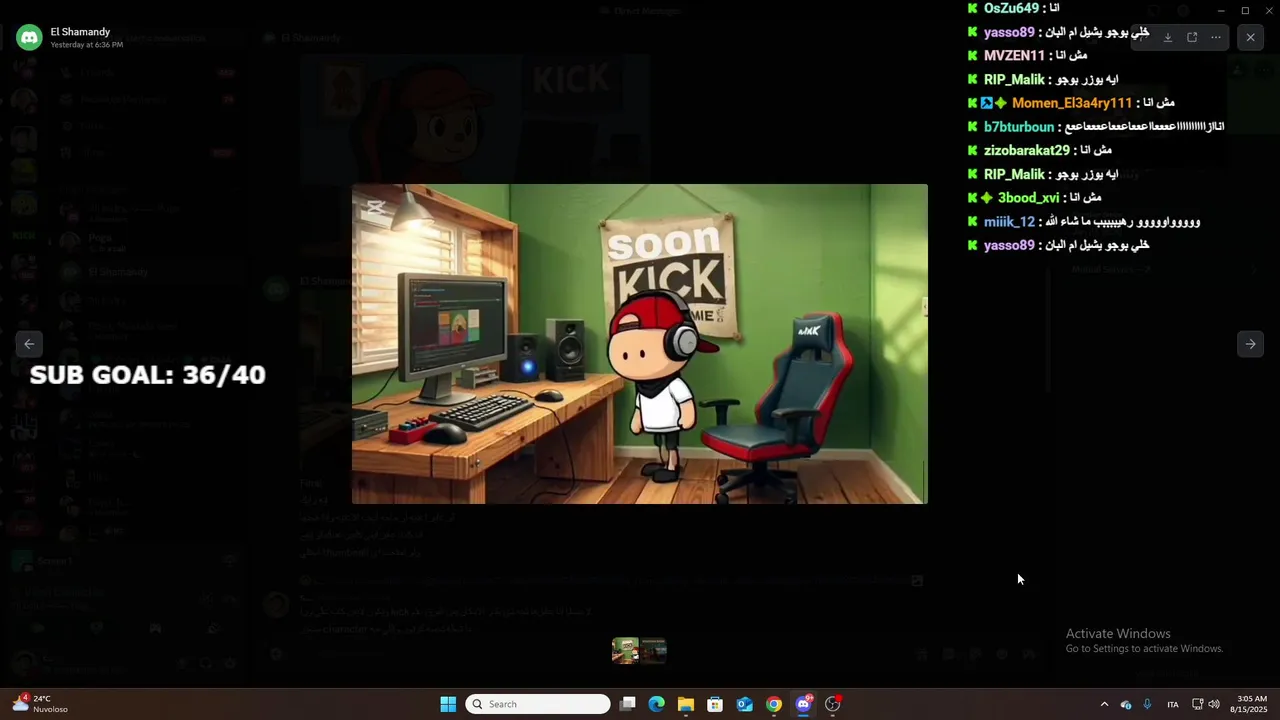Open Outlook from the taskbar

point(744,704)
